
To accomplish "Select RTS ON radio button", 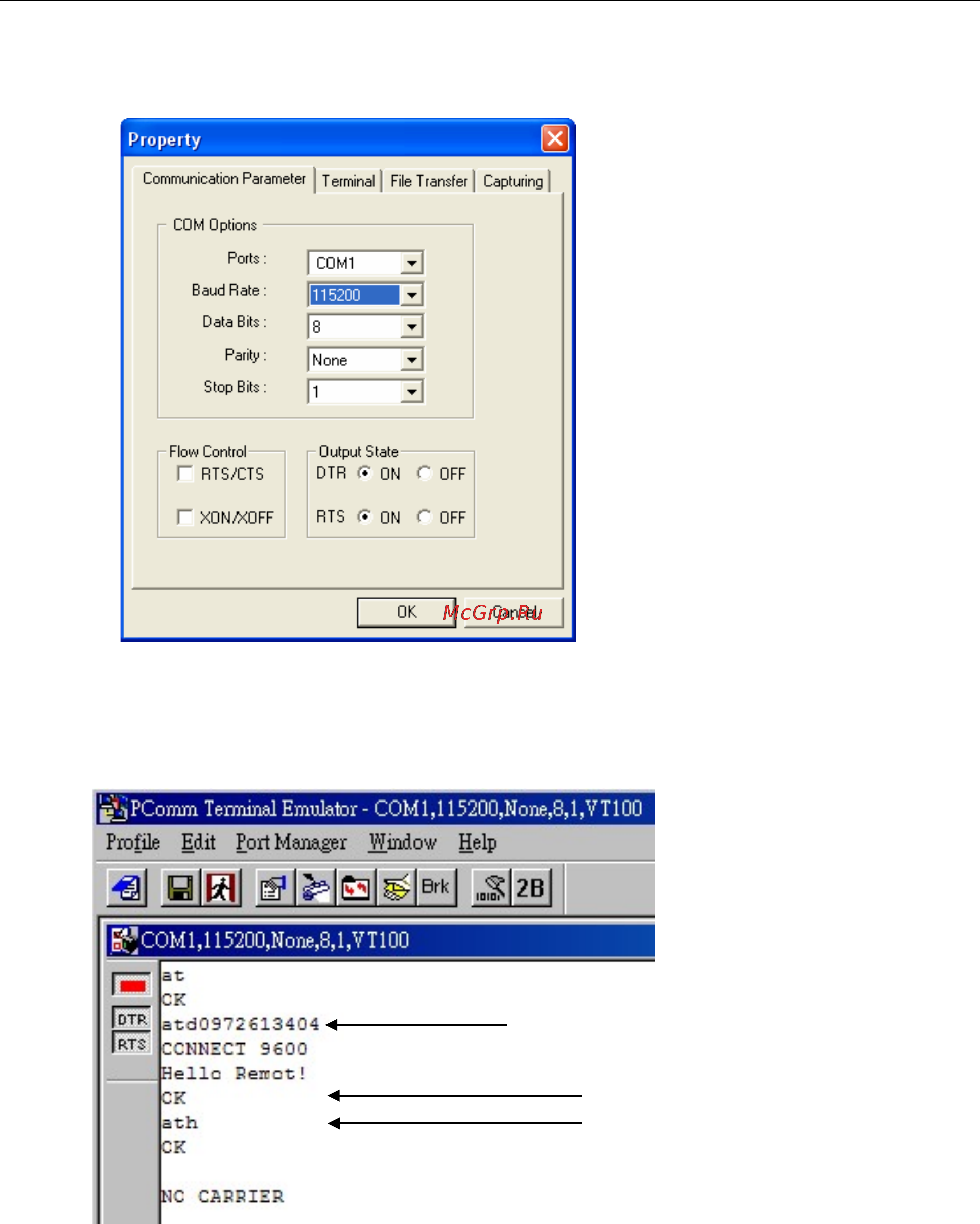I will point(364,516).
